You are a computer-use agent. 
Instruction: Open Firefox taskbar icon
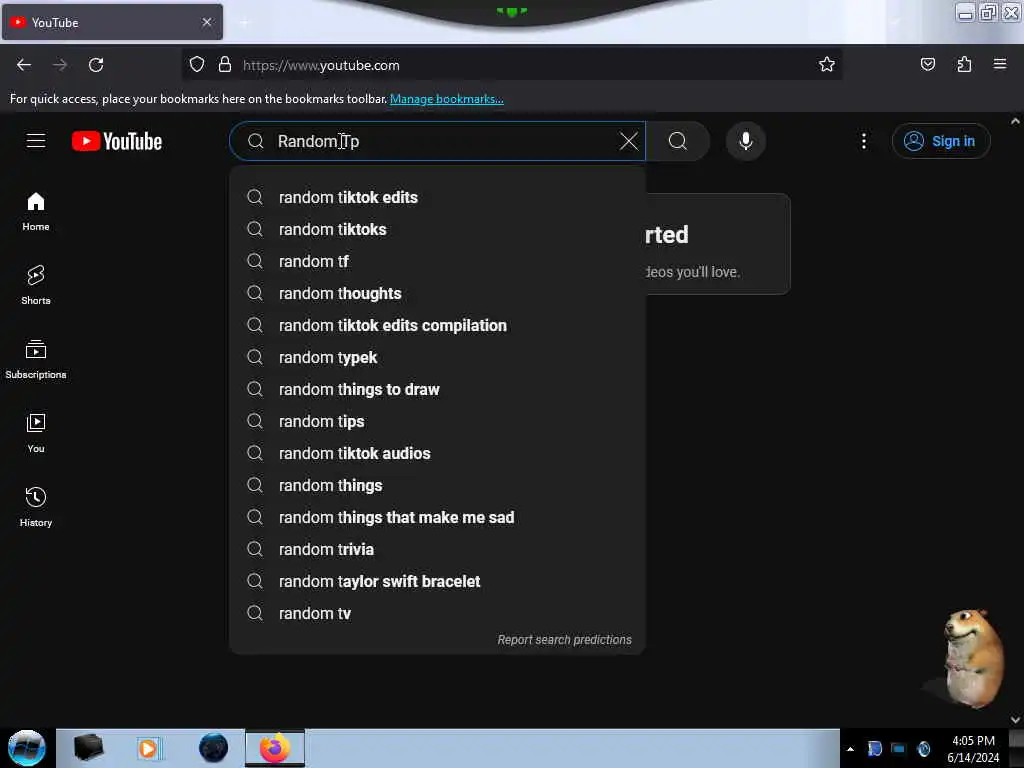[x=275, y=748]
